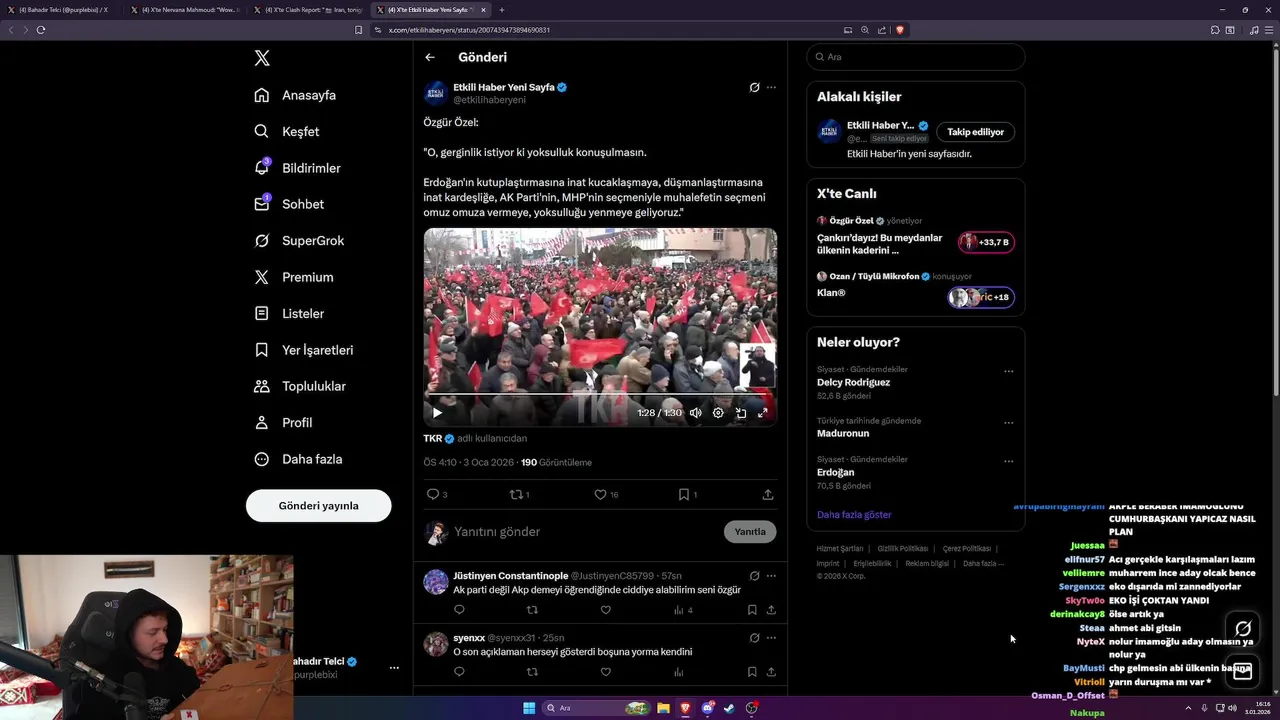Click the Ara search field on X
The height and width of the screenshot is (720, 1280).
coord(915,57)
